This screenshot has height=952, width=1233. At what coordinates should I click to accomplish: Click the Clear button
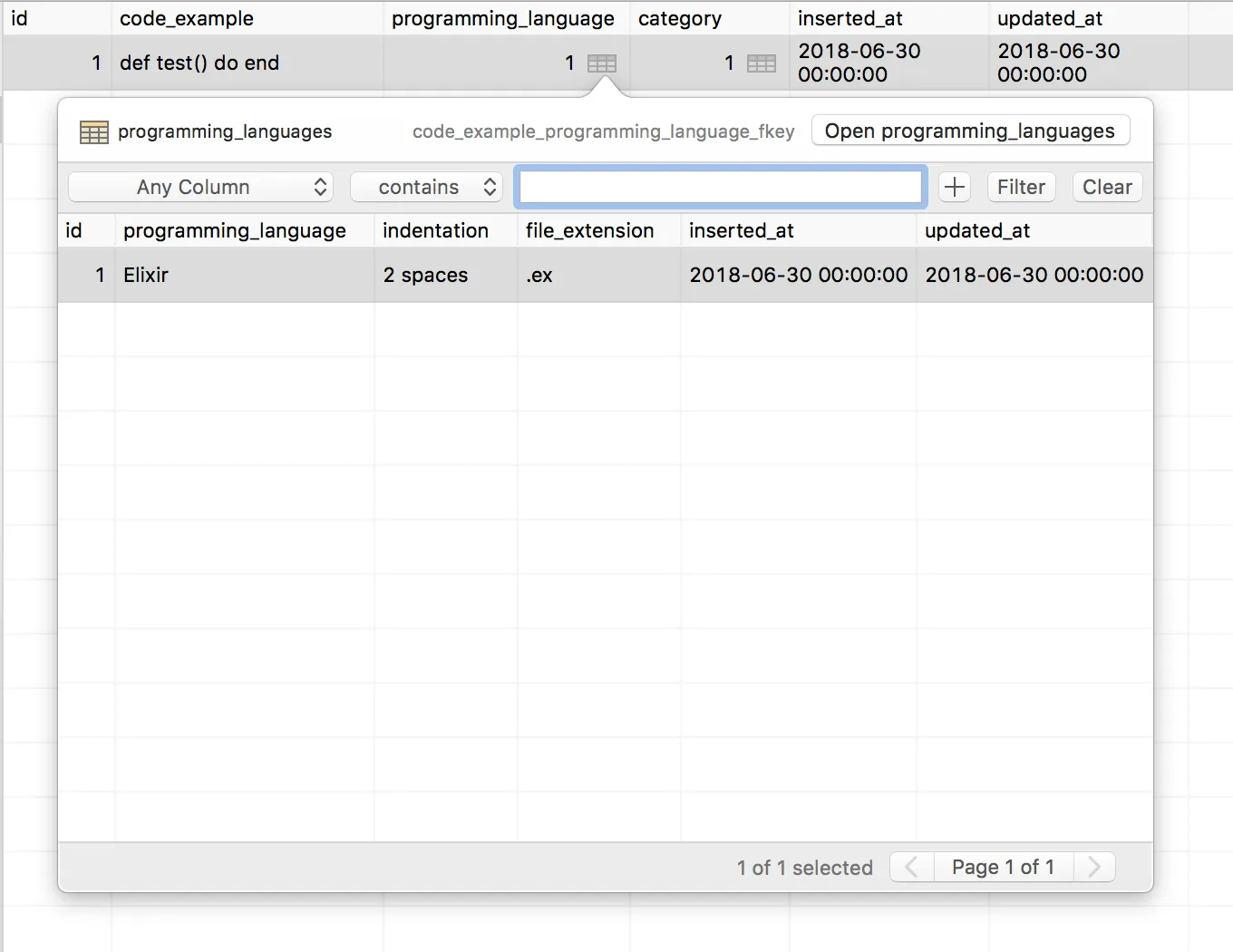click(x=1107, y=187)
